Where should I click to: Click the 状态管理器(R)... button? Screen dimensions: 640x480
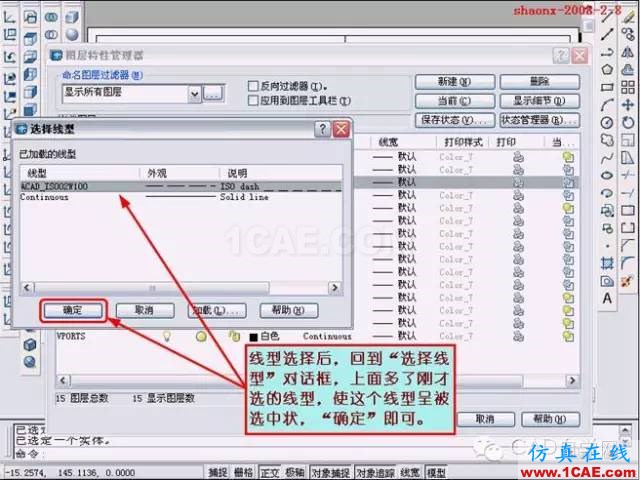pos(539,120)
